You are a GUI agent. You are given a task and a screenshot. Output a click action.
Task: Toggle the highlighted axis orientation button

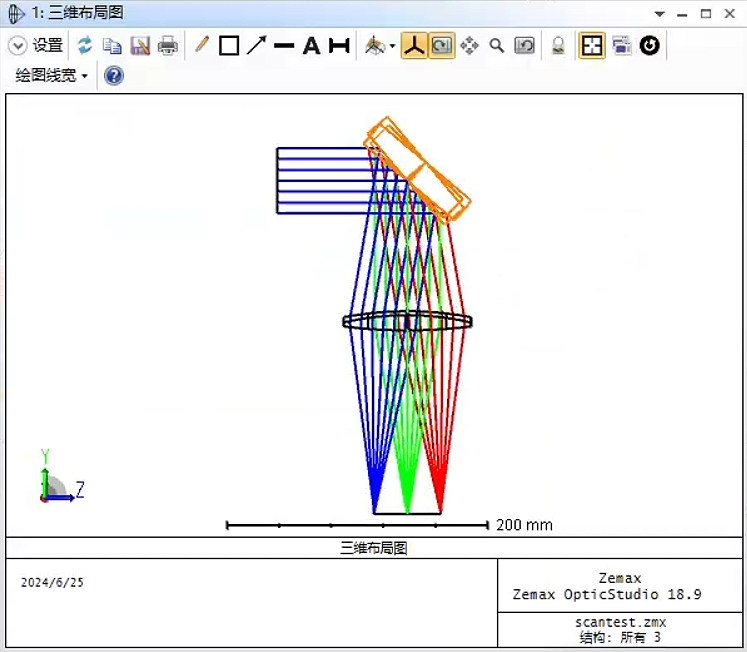coord(415,45)
